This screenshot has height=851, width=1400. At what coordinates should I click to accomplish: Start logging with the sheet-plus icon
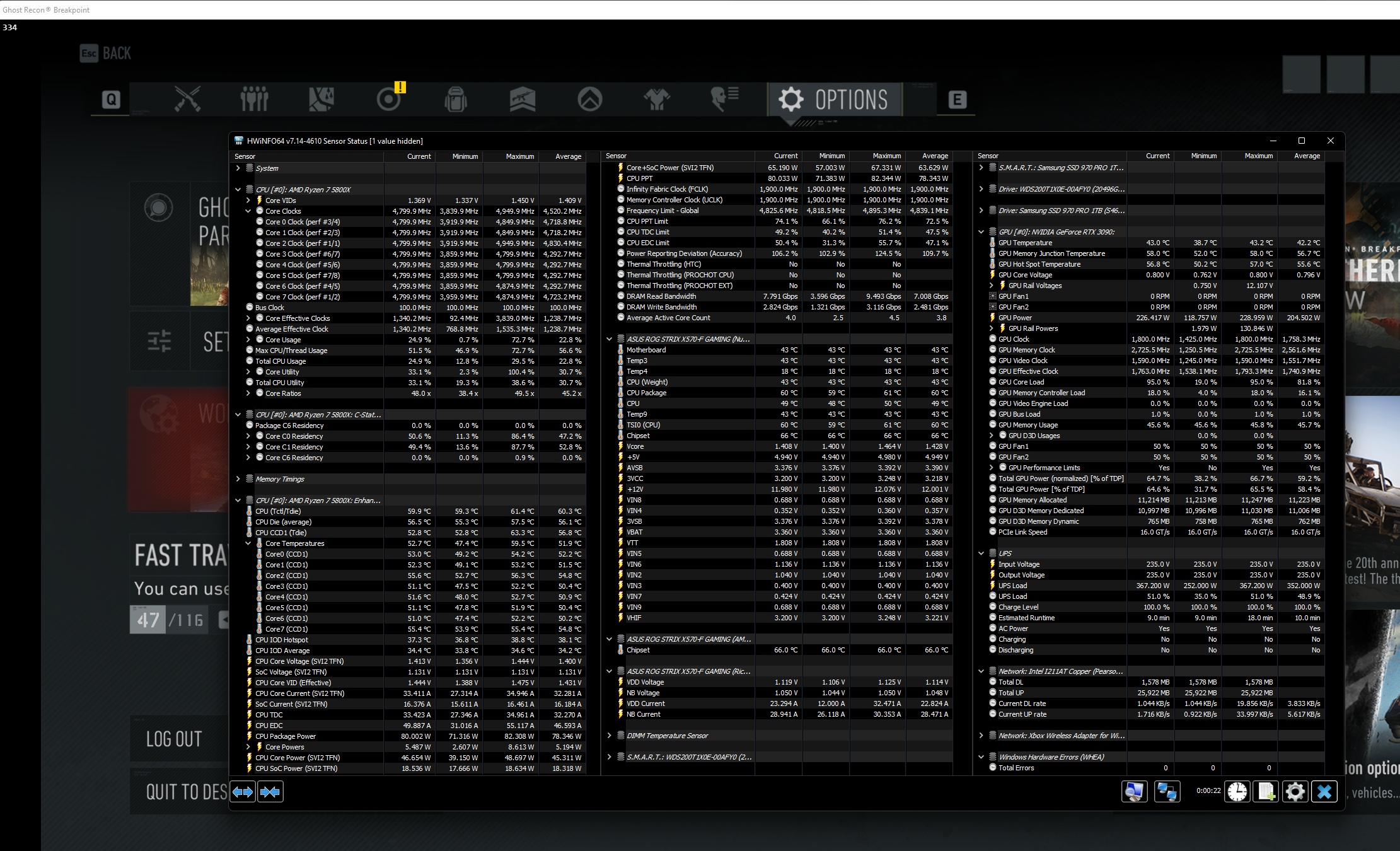point(1266,791)
